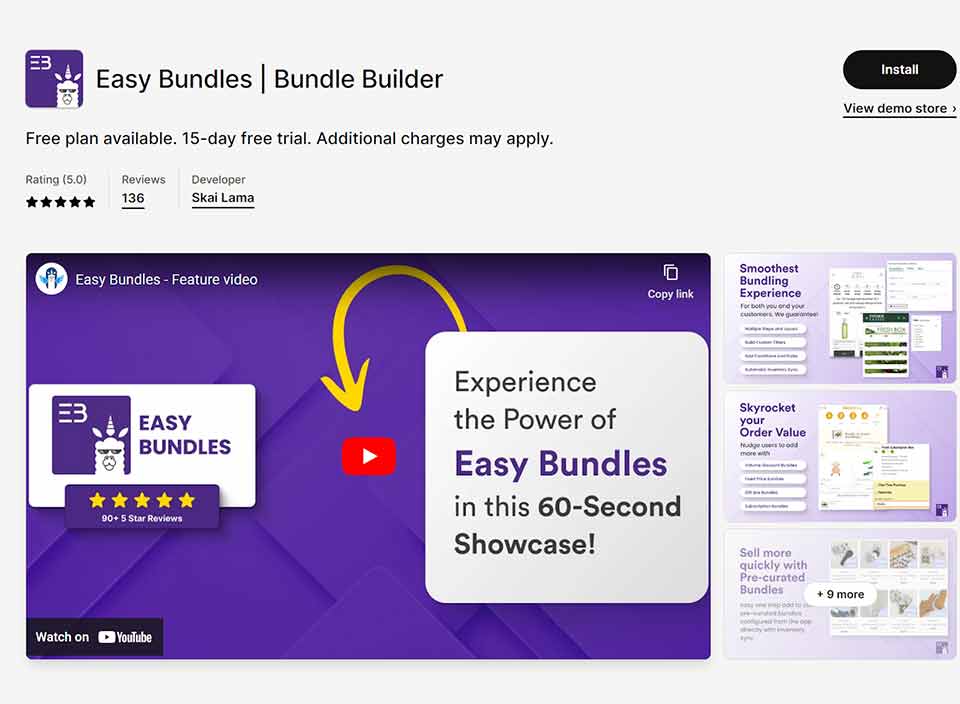Screen dimensions: 960x704
Task: Click the black Install button
Action: click(899, 70)
